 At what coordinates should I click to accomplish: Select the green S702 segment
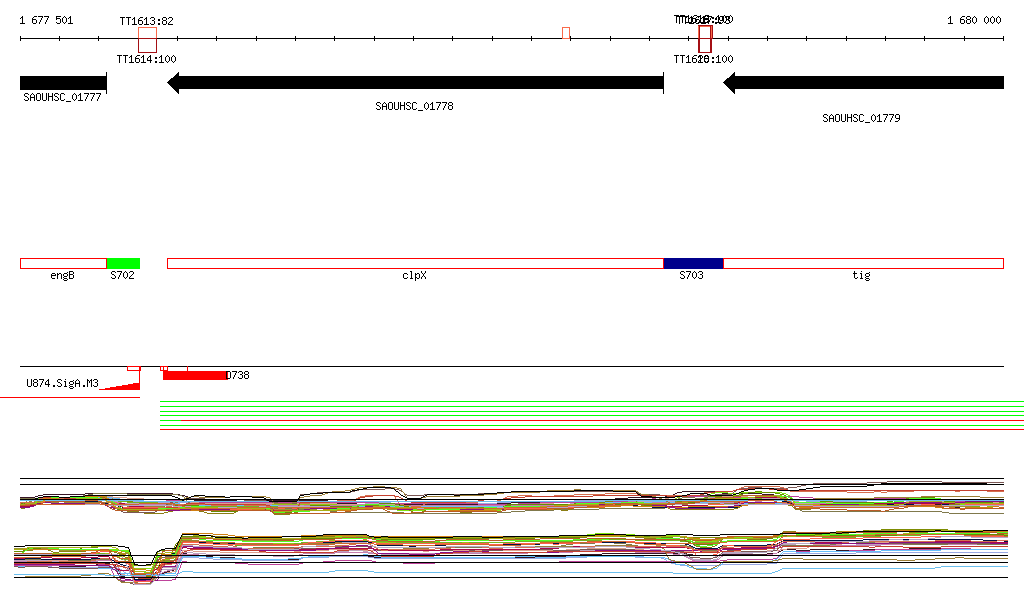[x=123, y=263]
